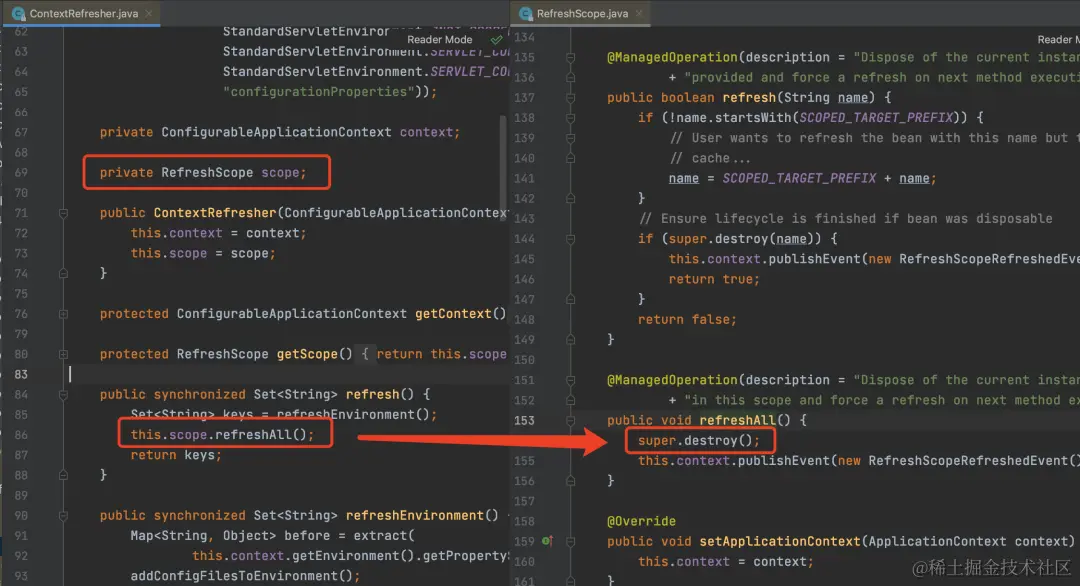Click '@Override' annotation on line 158
The height and width of the screenshot is (586, 1080).
[641, 521]
